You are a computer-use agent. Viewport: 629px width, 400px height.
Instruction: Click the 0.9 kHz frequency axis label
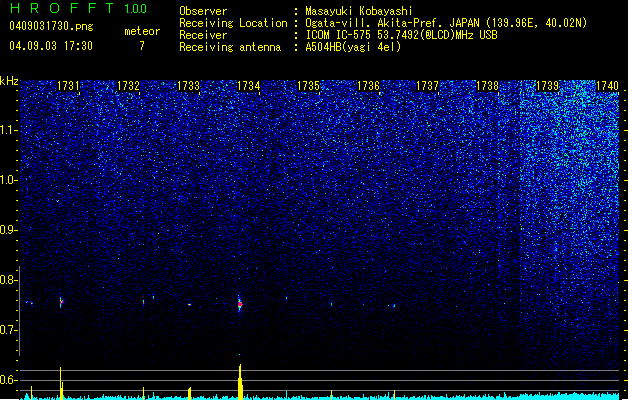pyautogui.click(x=7, y=230)
